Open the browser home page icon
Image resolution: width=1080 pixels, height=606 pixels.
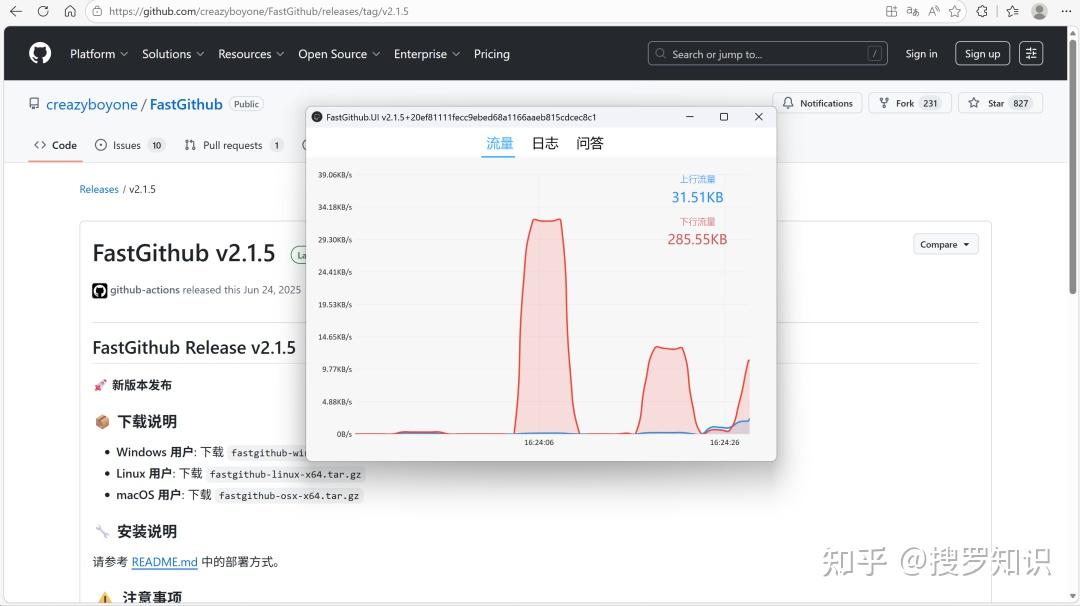(70, 11)
